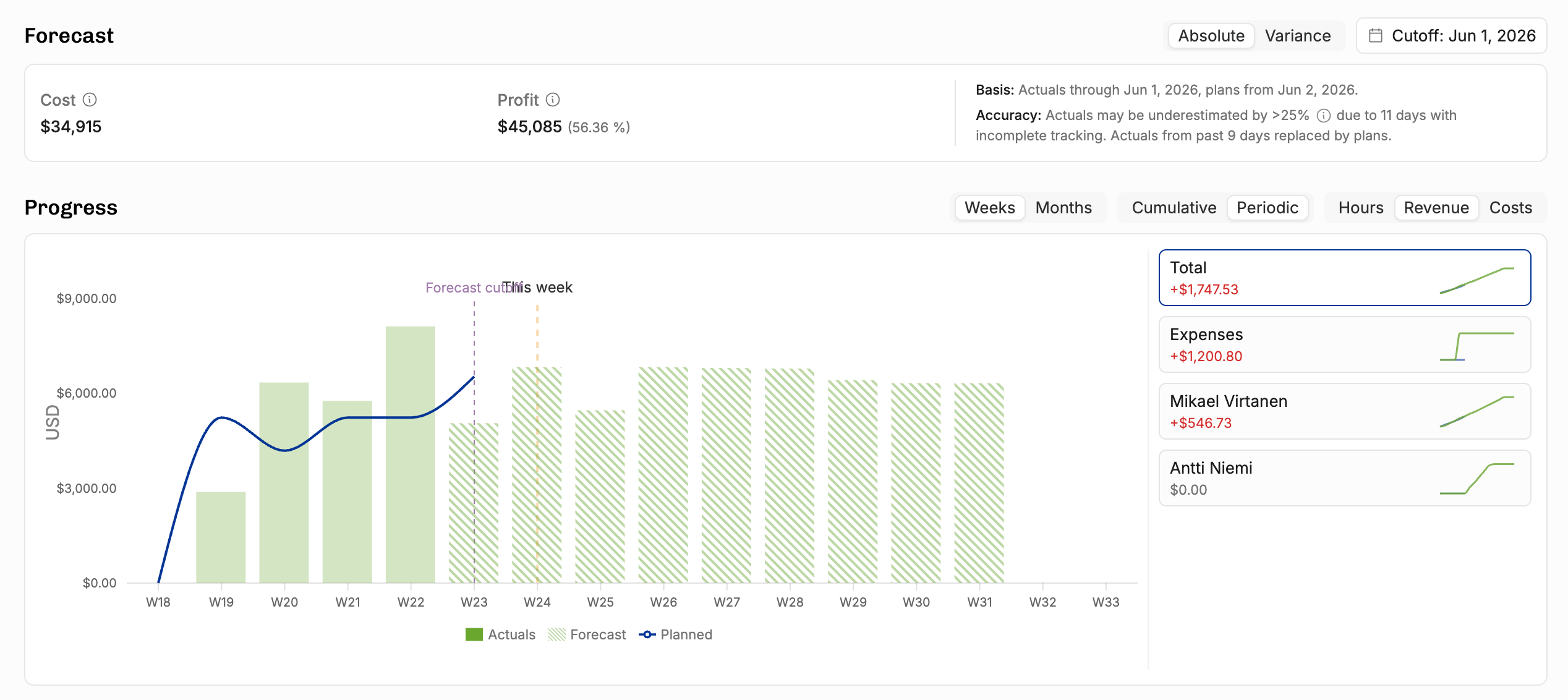Switch chart to Cumulative mode
Screen dimensions: 1568x700
pyautogui.click(x=1174, y=208)
